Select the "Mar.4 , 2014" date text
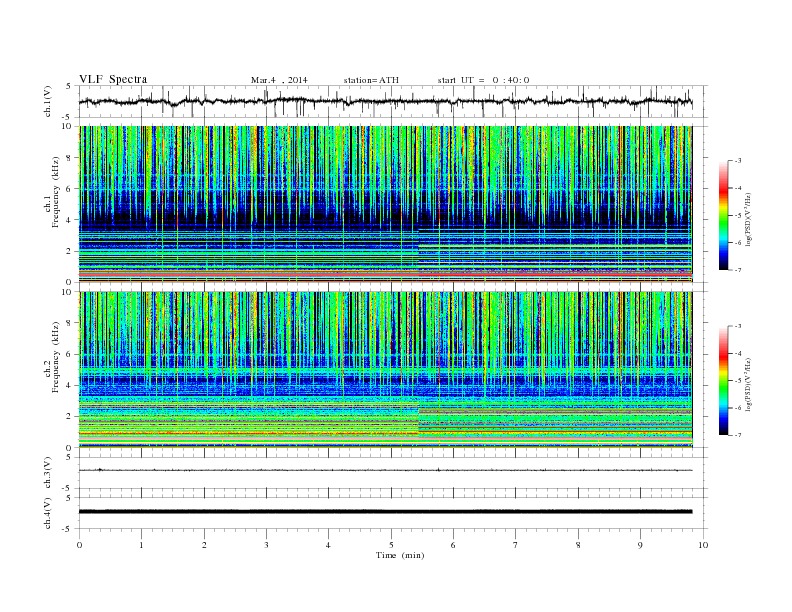Image resolution: width=792 pixels, height=612 pixels. 279,80
